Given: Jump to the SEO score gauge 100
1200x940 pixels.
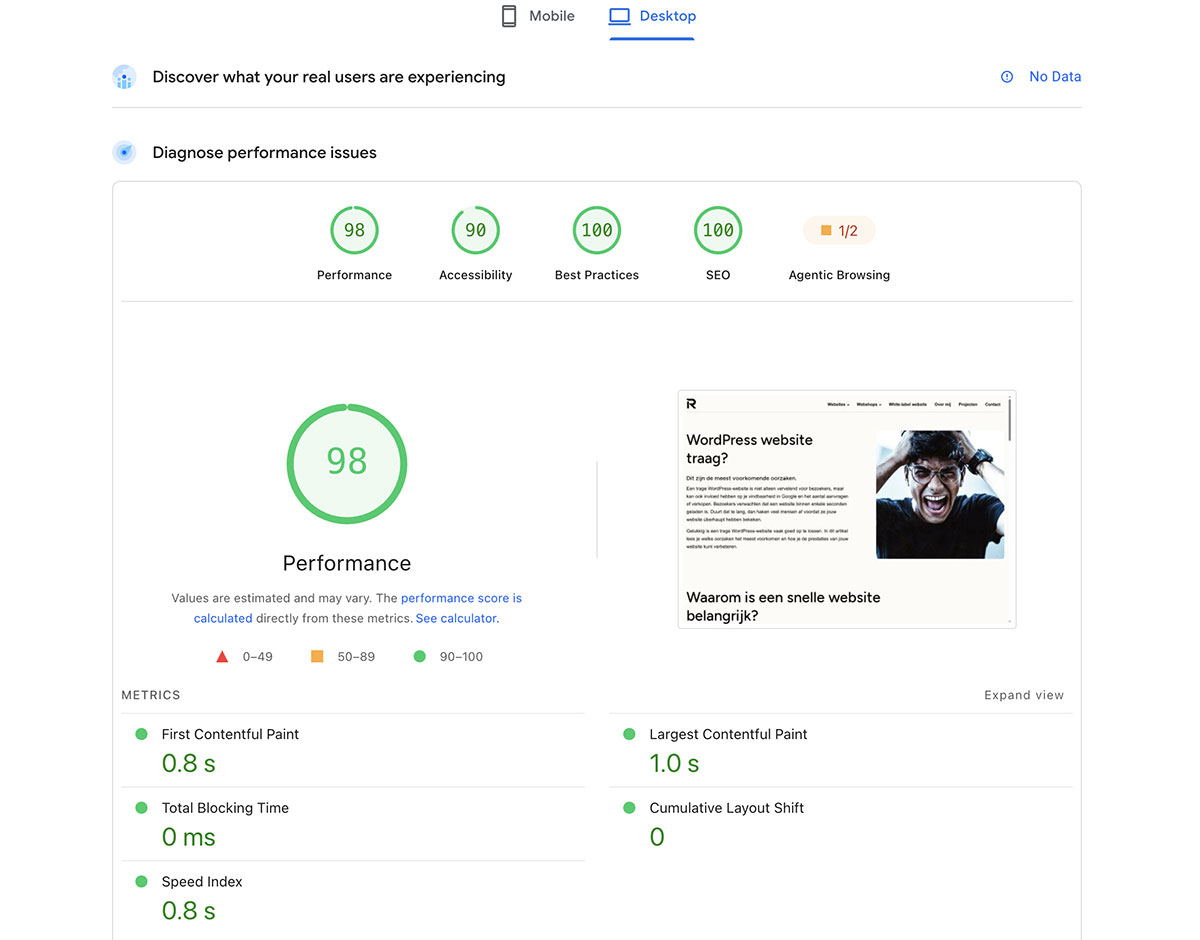Looking at the screenshot, I should click(718, 230).
